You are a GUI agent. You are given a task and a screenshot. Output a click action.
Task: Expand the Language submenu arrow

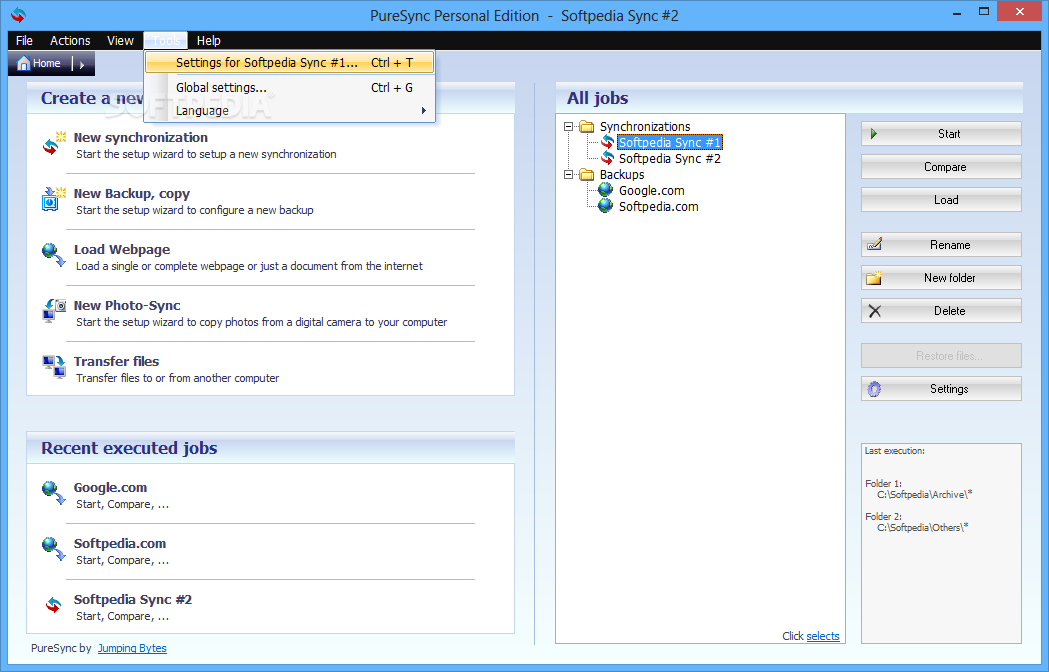423,110
